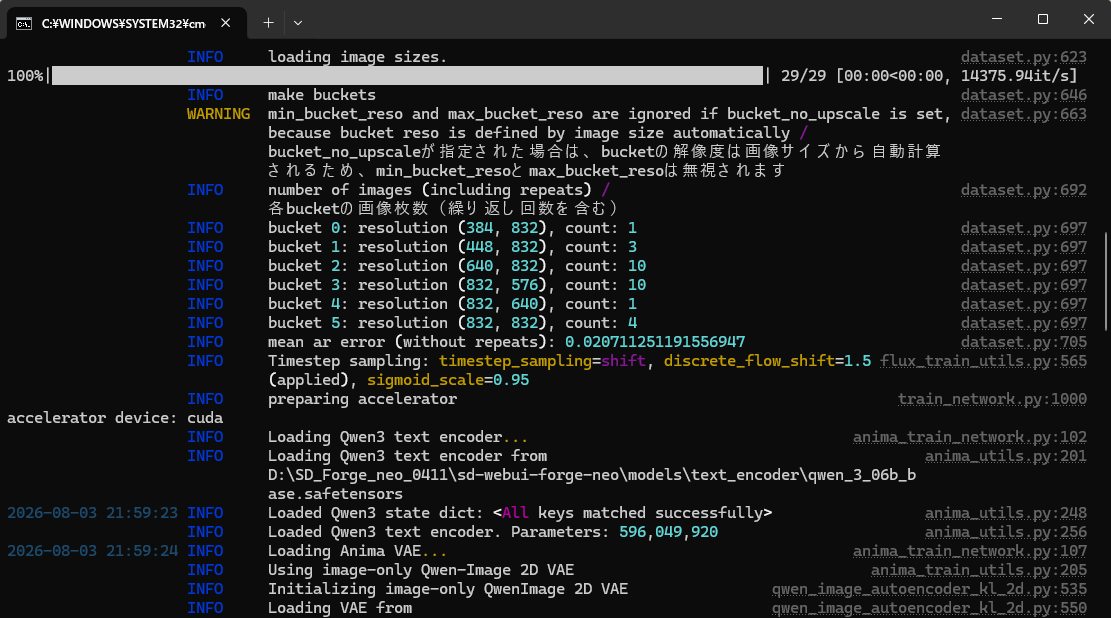Viewport: 1111px width, 618px height.
Task: Click the min_bucket_reso warning message first line
Action: click(x=609, y=114)
